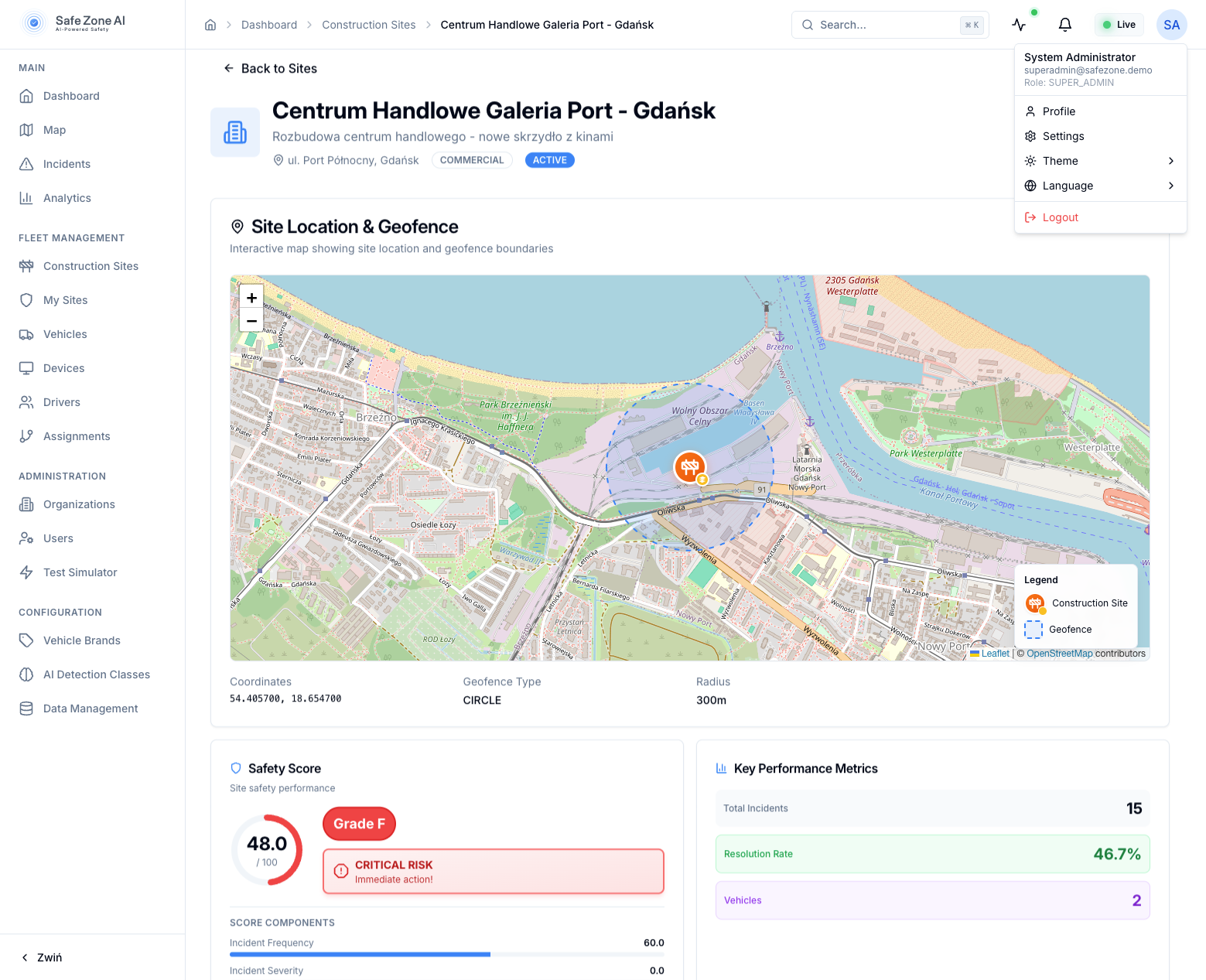Go to Settings in user menu
This screenshot has width=1206, height=980.
click(x=1063, y=136)
